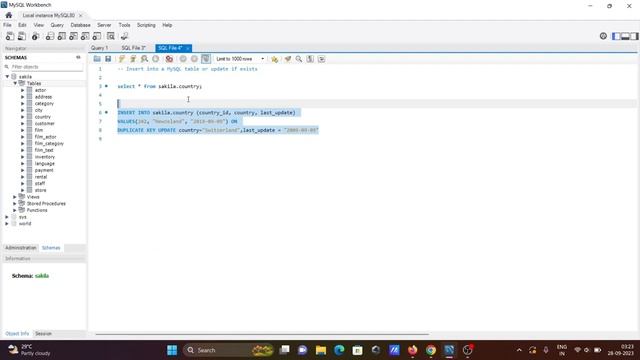Collapse the Tables folder
This screenshot has height=360, width=640.
click(15, 83)
